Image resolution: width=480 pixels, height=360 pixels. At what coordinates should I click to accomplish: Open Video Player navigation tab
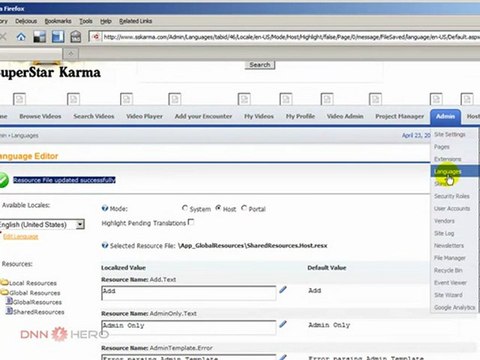[x=144, y=116]
